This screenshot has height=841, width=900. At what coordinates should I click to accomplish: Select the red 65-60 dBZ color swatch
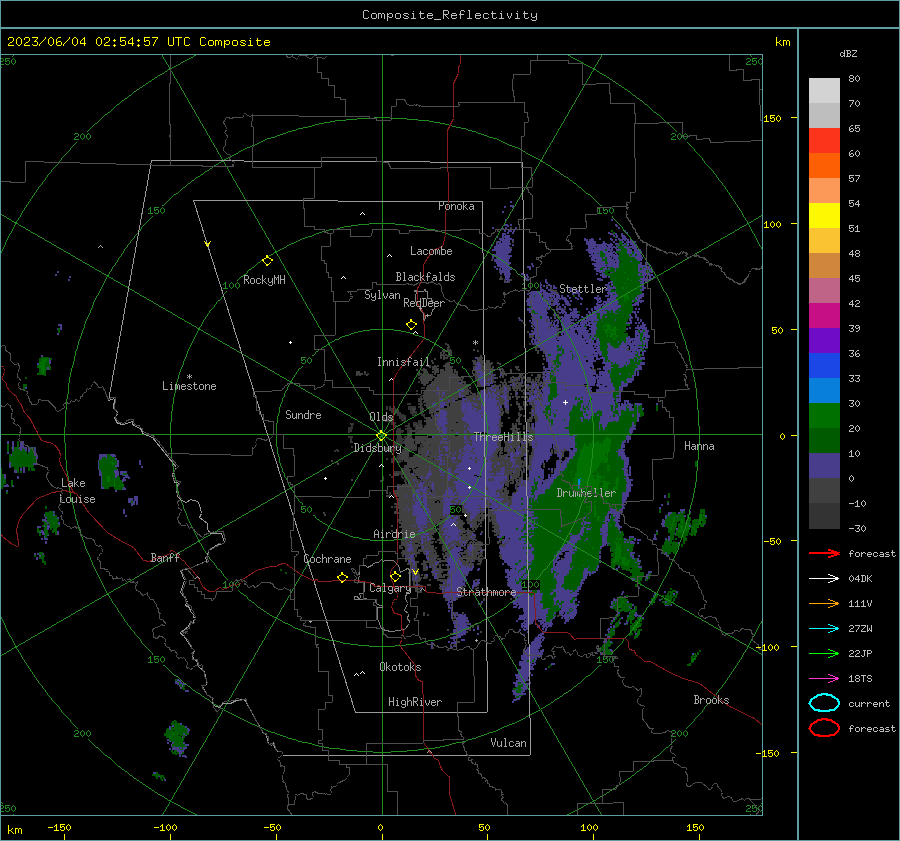coord(824,141)
